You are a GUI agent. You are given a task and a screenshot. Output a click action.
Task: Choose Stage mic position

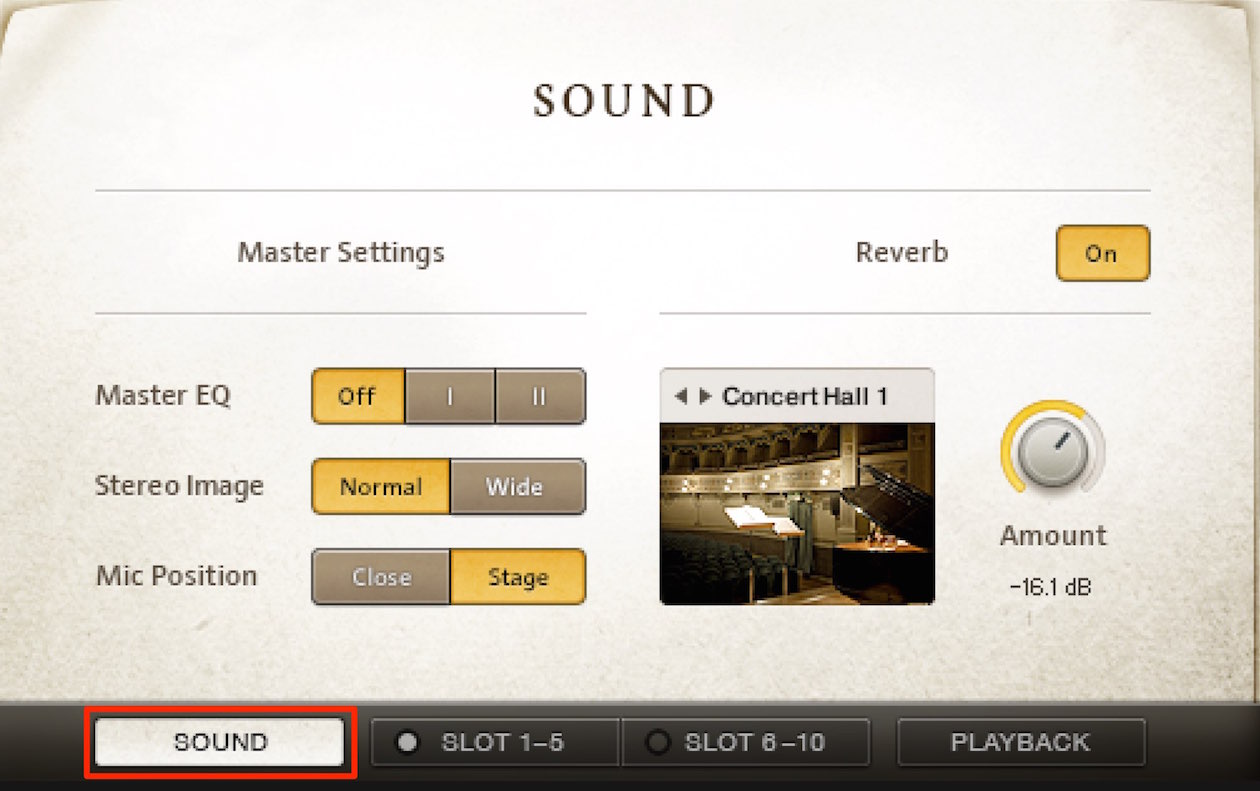pyautogui.click(x=518, y=577)
